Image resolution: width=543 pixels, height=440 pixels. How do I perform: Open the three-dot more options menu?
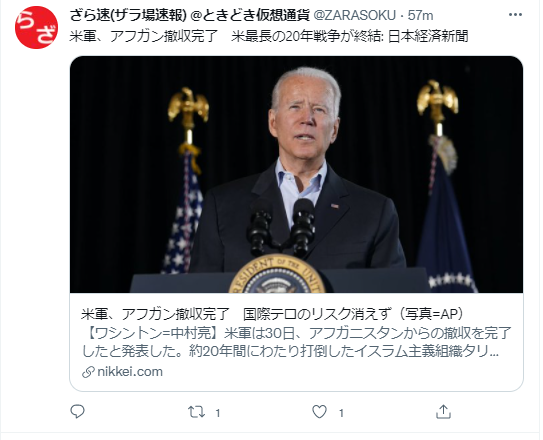pyautogui.click(x=515, y=15)
